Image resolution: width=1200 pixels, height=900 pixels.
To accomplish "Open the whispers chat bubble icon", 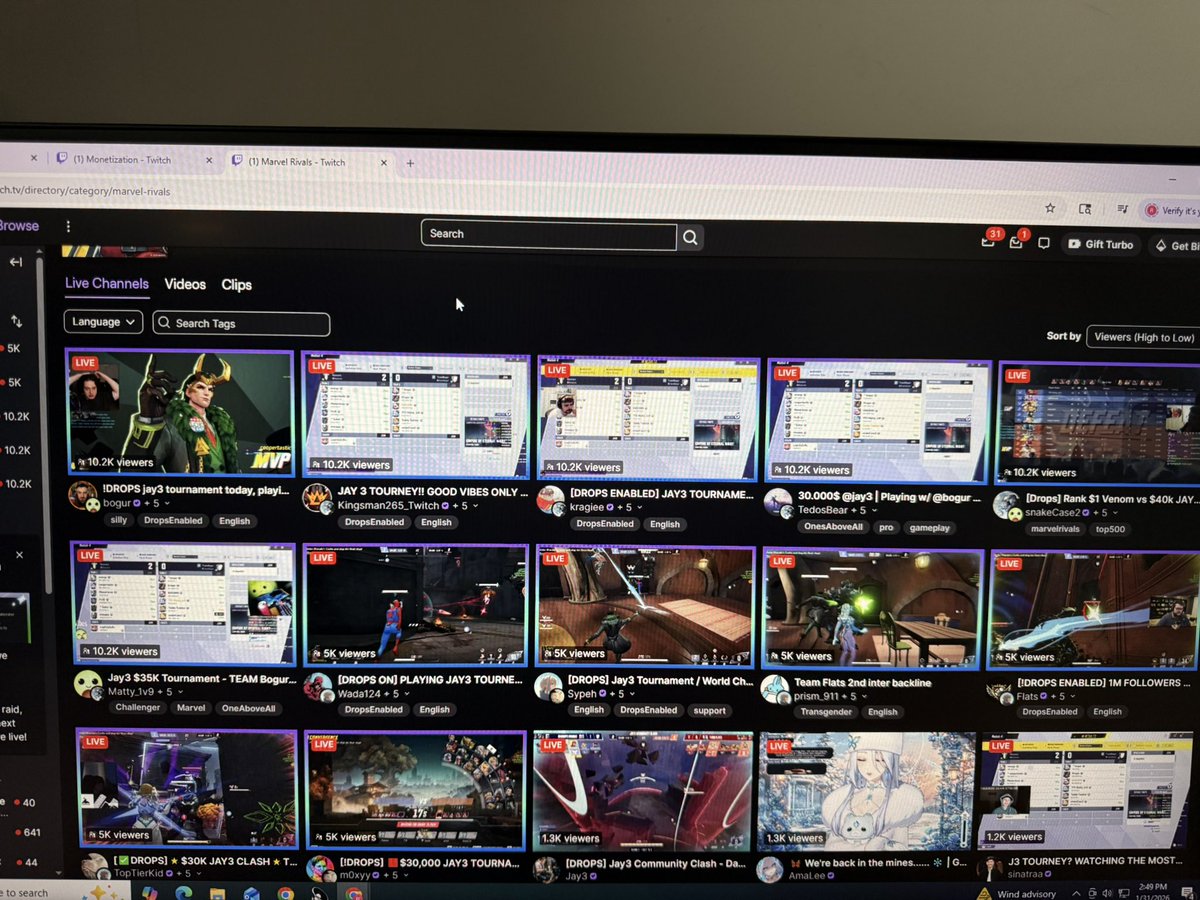I will tap(1043, 243).
